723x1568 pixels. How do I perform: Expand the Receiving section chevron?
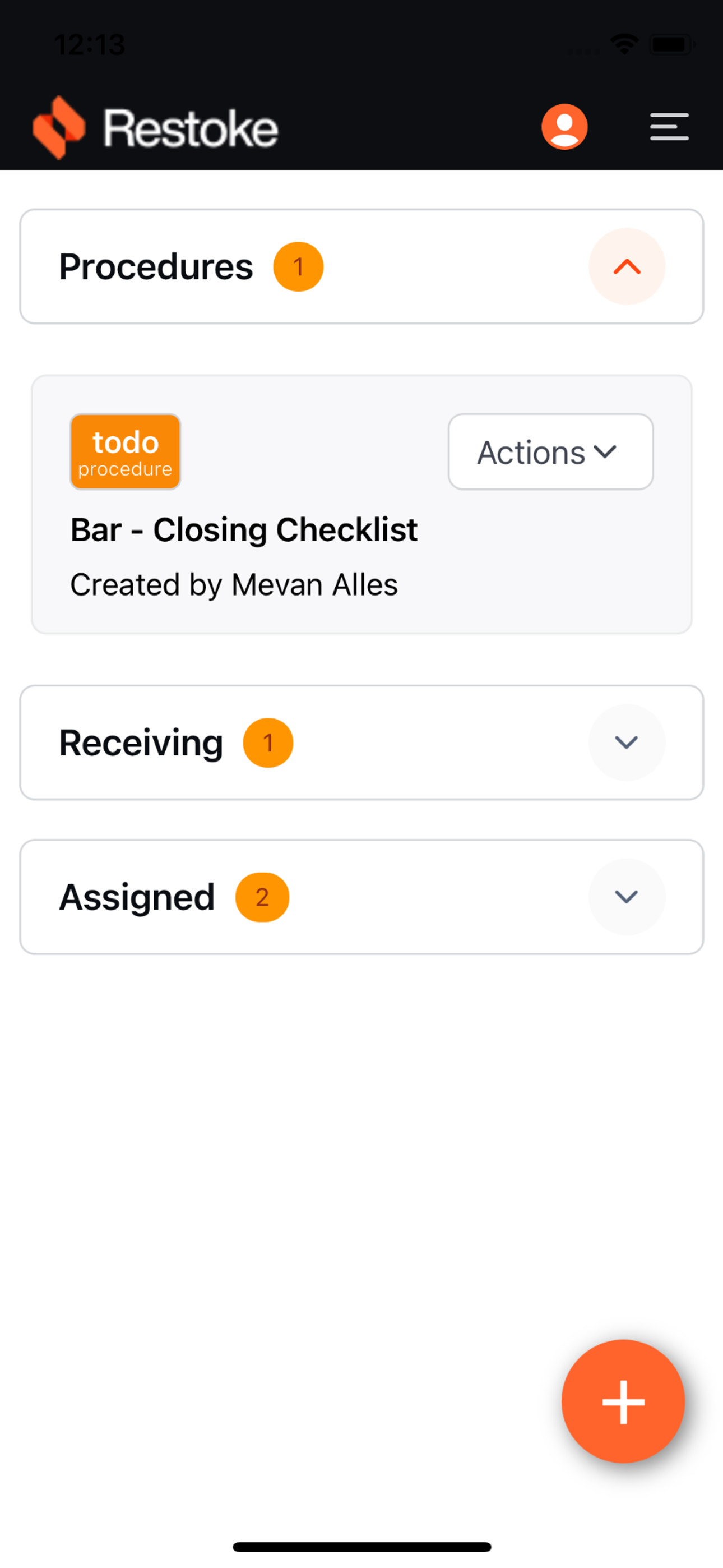click(x=626, y=743)
